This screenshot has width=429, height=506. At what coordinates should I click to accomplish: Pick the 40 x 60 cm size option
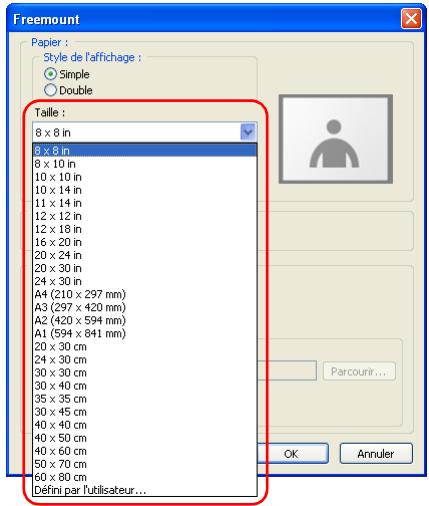(145, 451)
